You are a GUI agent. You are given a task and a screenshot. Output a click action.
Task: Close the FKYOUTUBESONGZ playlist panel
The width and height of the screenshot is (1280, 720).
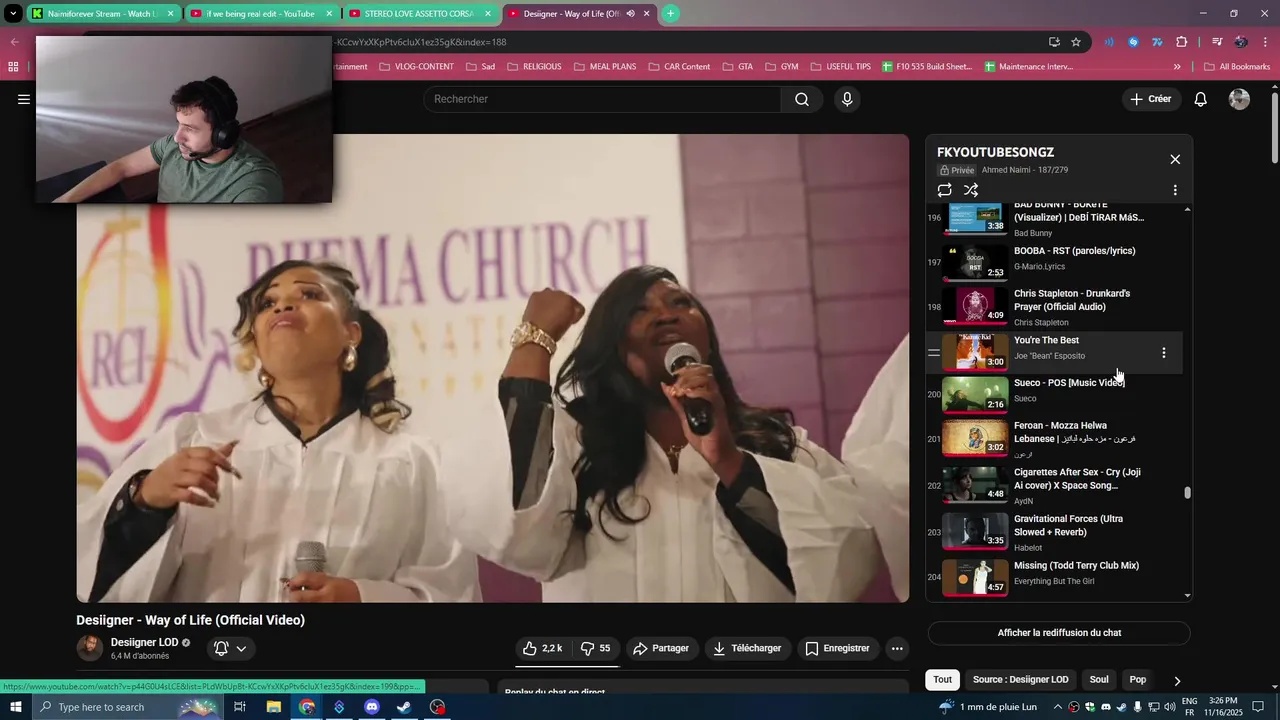click(1175, 159)
